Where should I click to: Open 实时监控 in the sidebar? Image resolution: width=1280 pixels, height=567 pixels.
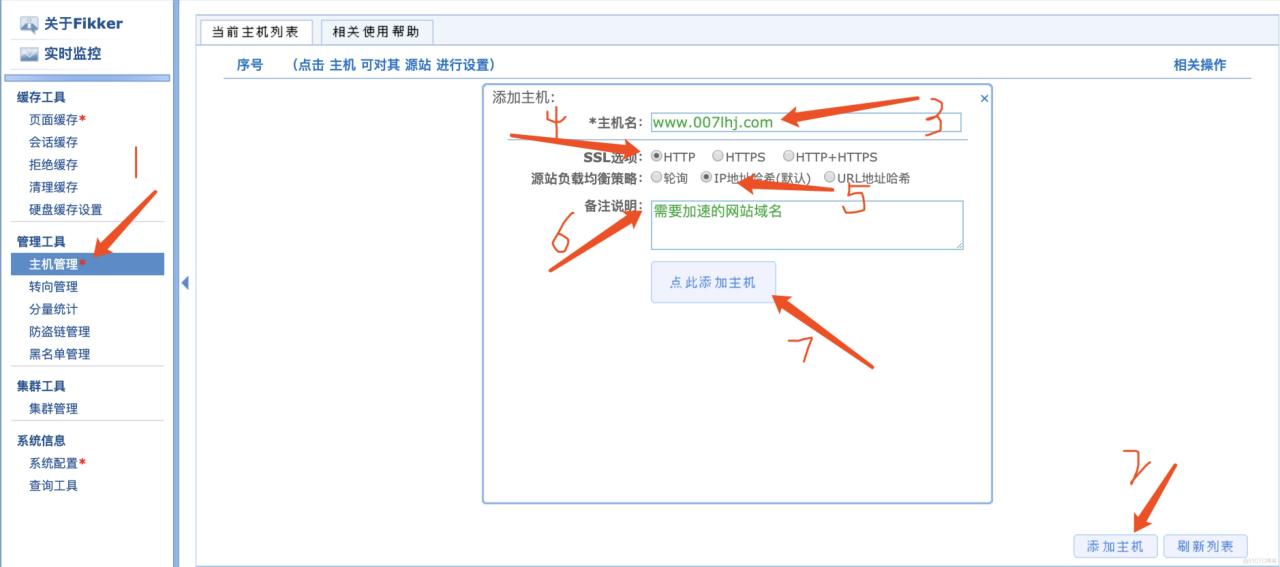point(72,54)
